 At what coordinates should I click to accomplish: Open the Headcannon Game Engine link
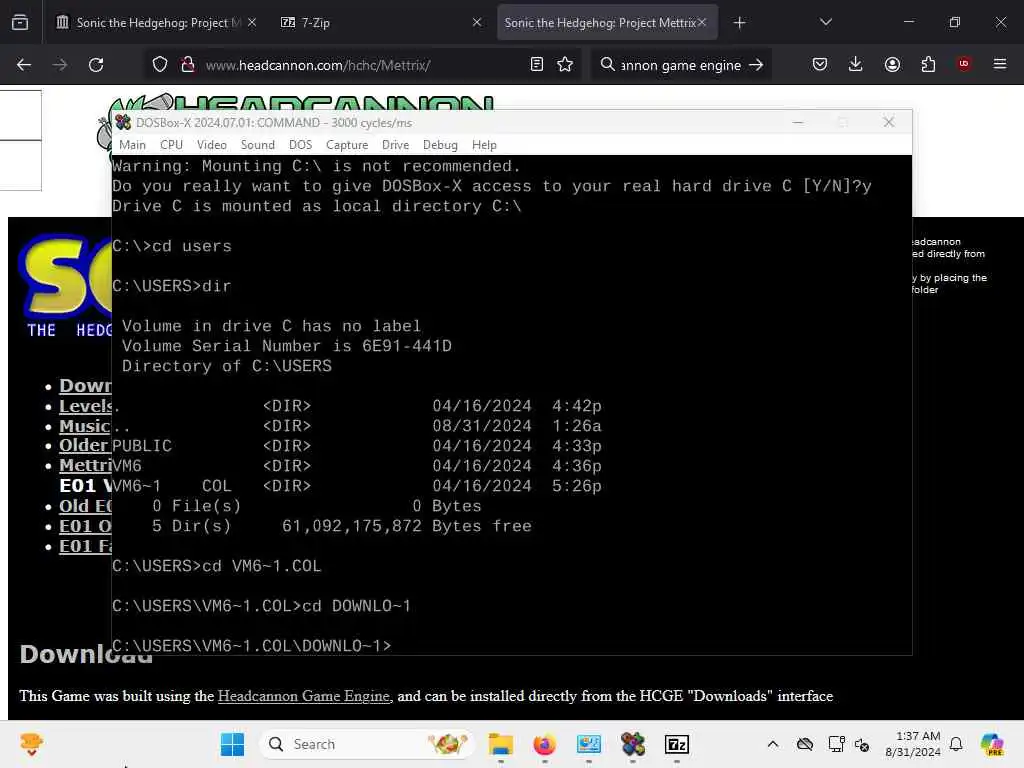(304, 696)
